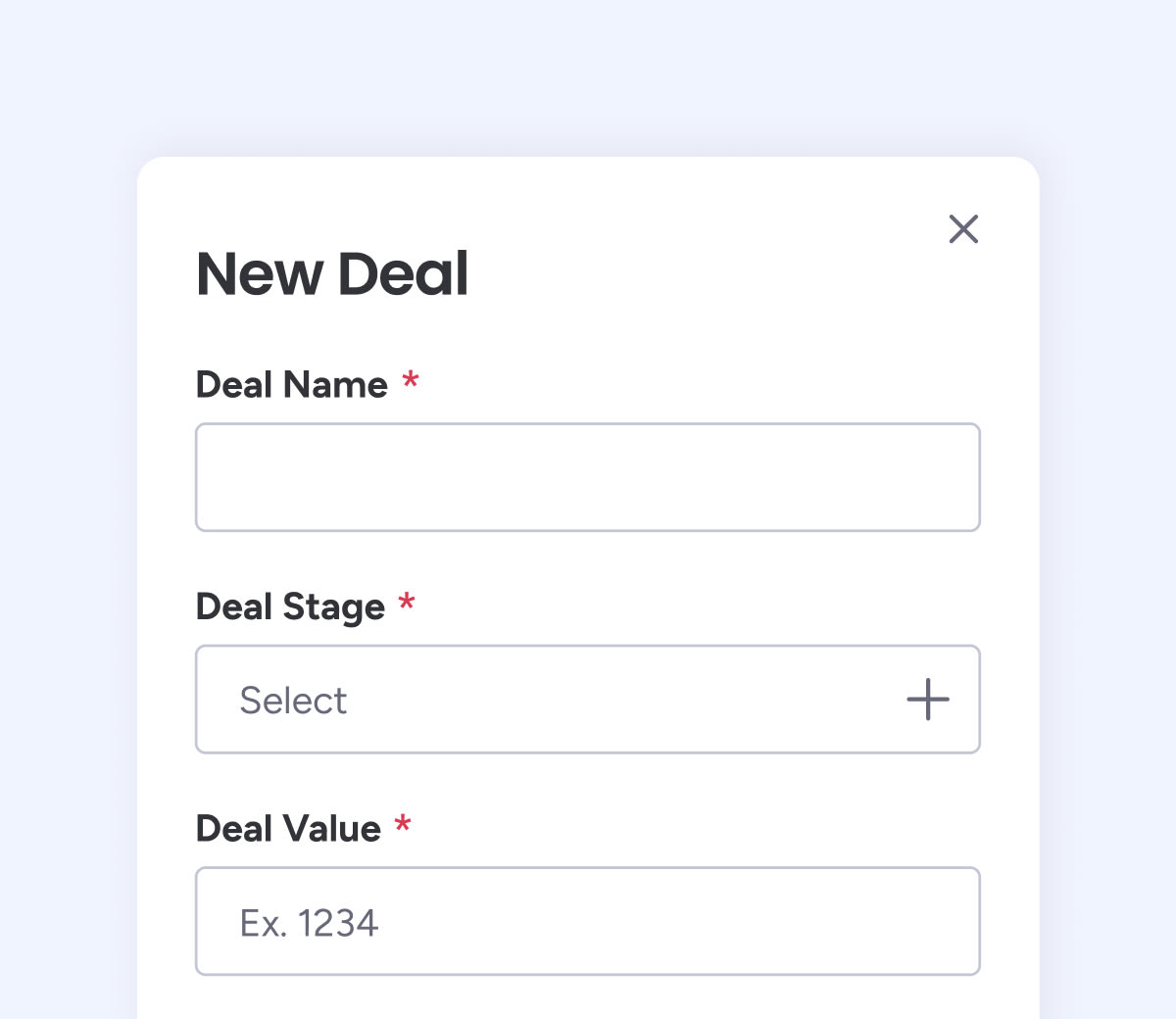The height and width of the screenshot is (1019, 1176).
Task: Click the plus icon in Deal Stage
Action: pyautogui.click(x=927, y=700)
